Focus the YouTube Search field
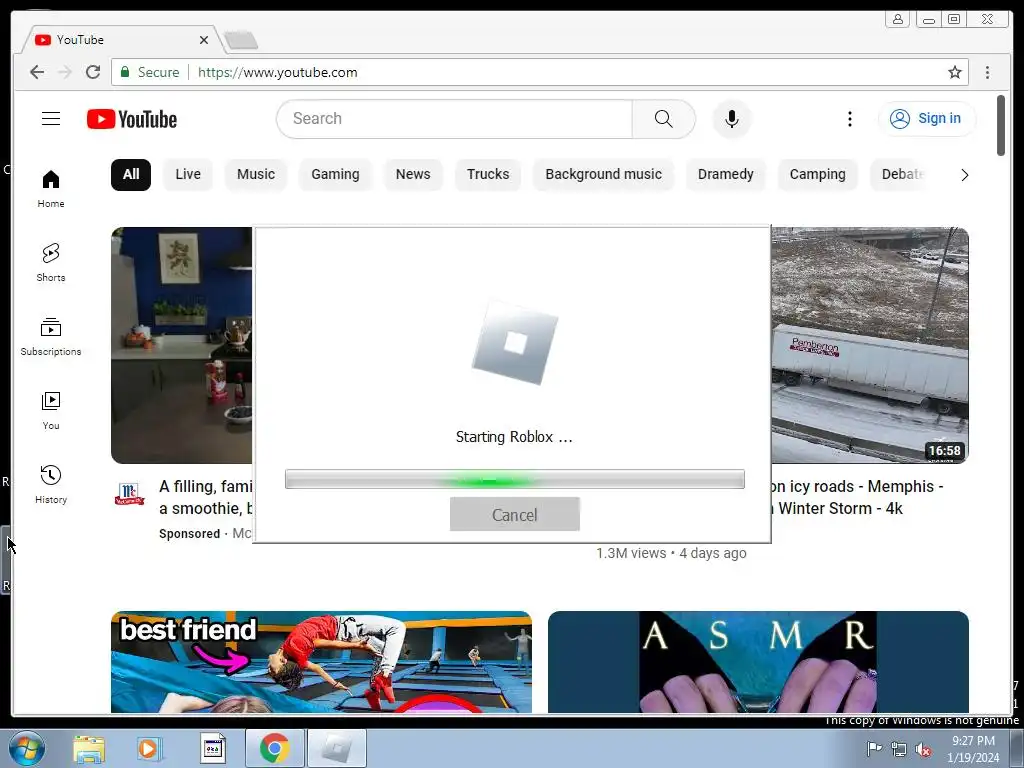 pos(455,118)
